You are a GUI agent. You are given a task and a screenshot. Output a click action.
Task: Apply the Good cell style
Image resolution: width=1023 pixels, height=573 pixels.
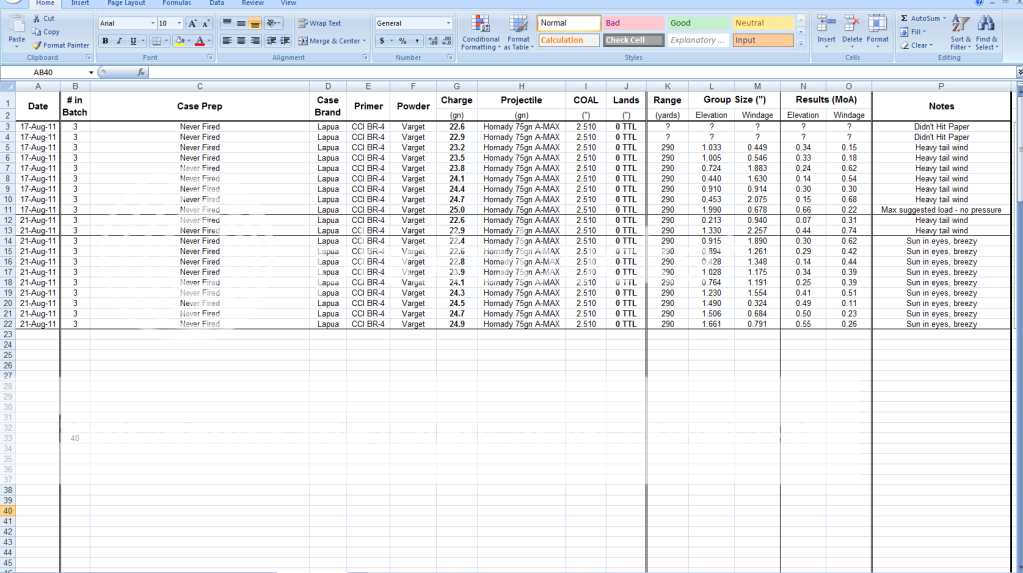(x=698, y=23)
